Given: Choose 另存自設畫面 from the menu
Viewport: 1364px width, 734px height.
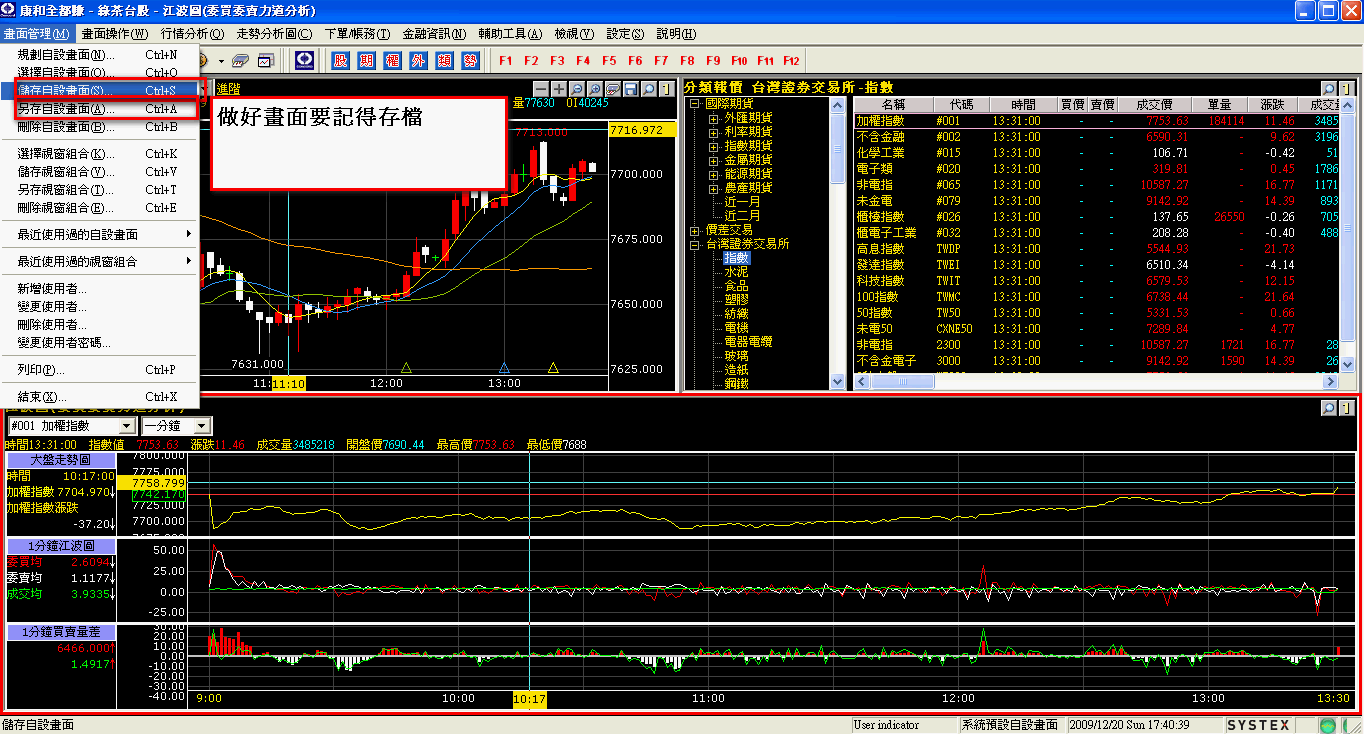Looking at the screenshot, I should (x=100, y=109).
